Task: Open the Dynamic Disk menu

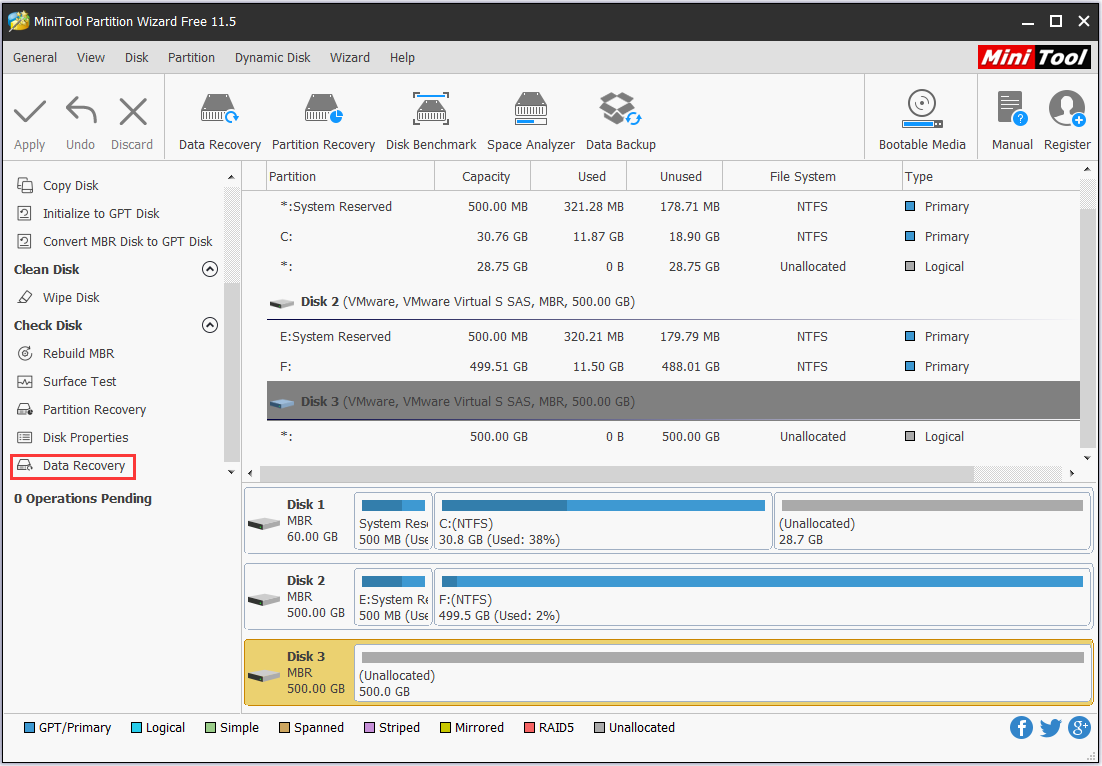Action: pyautogui.click(x=273, y=58)
